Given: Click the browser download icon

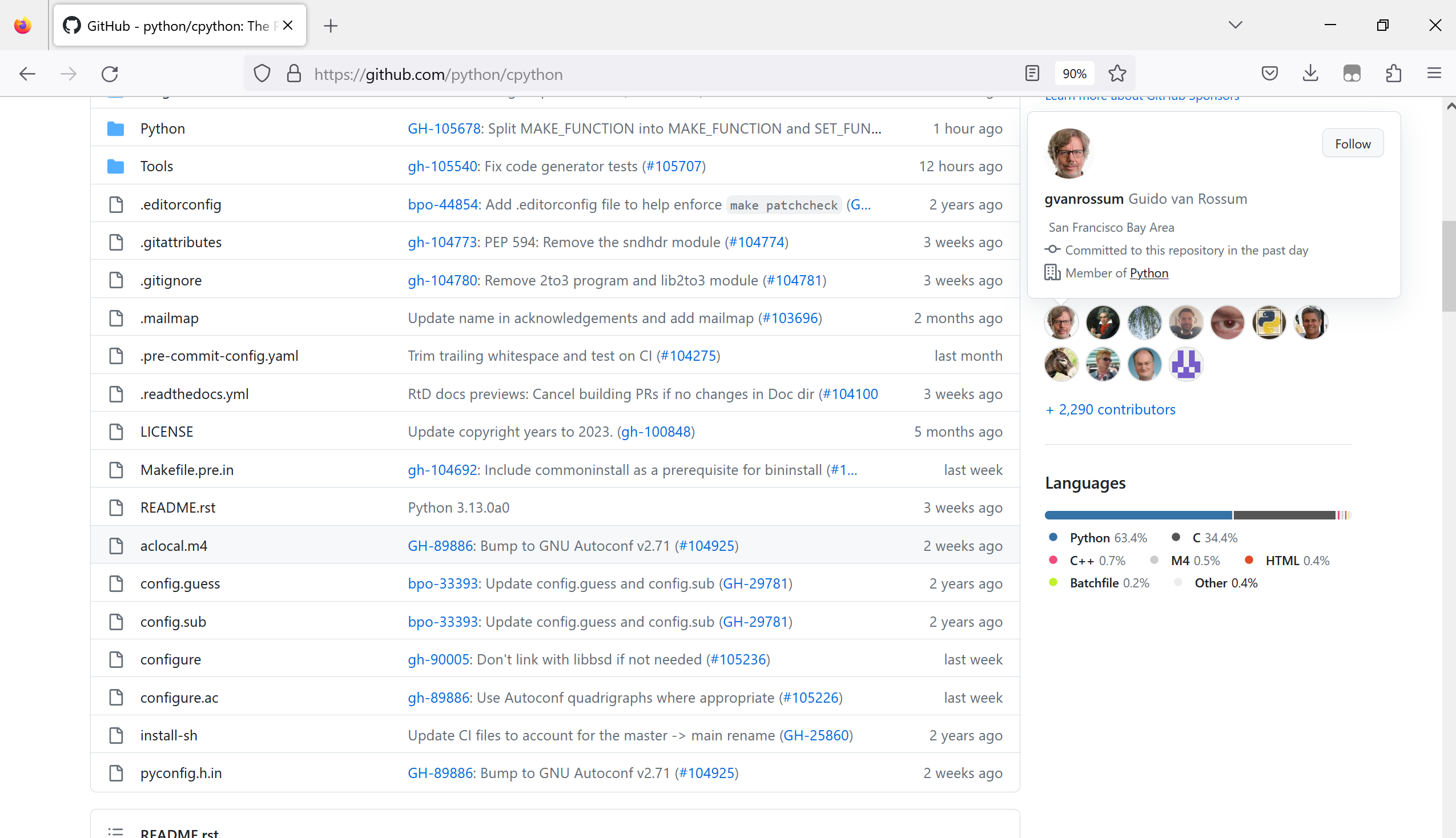Looking at the screenshot, I should click(1311, 73).
